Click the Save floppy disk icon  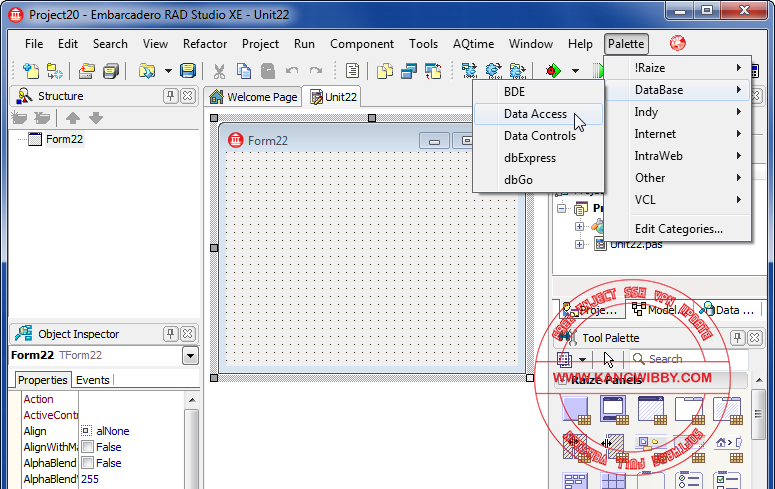click(x=188, y=71)
